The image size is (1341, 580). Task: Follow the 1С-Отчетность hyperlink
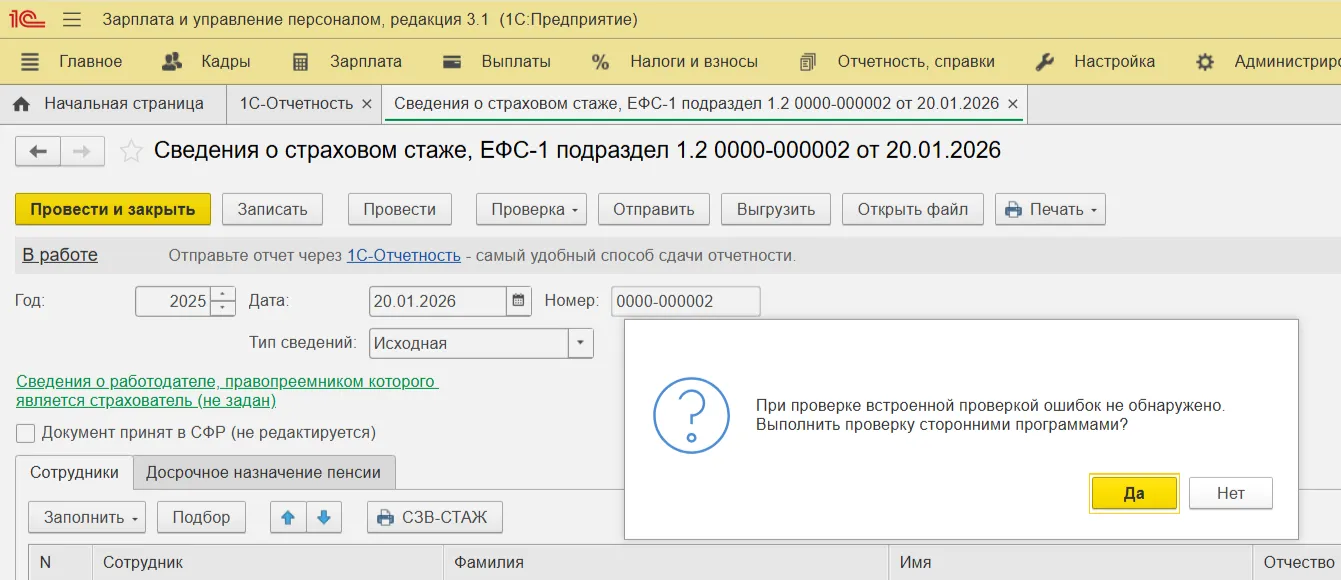coord(403,255)
